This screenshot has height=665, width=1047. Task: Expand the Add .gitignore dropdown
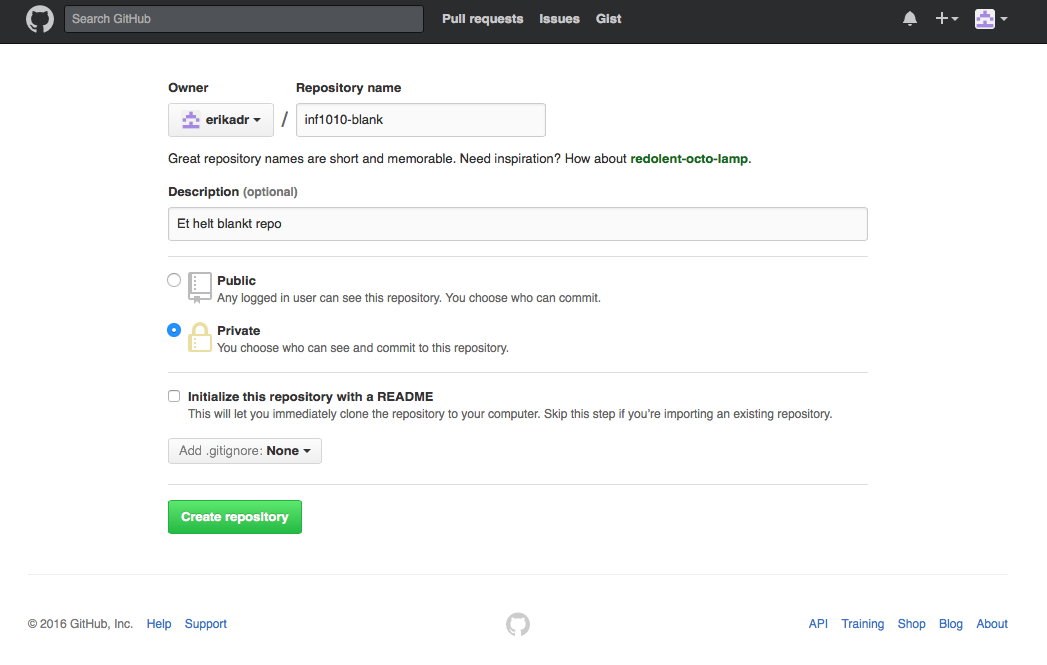click(244, 451)
